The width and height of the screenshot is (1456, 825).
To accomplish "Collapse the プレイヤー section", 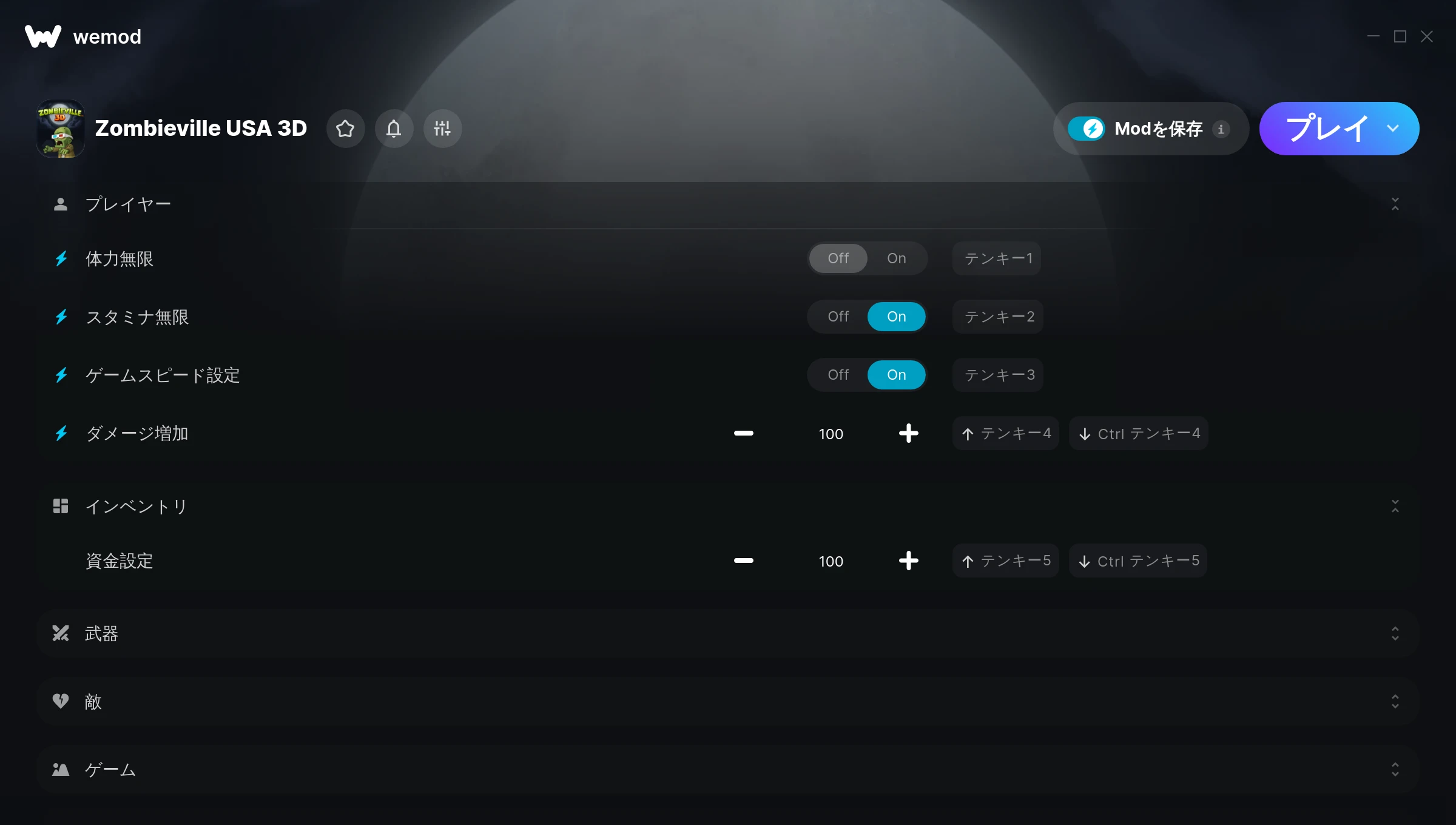I will 1395,204.
